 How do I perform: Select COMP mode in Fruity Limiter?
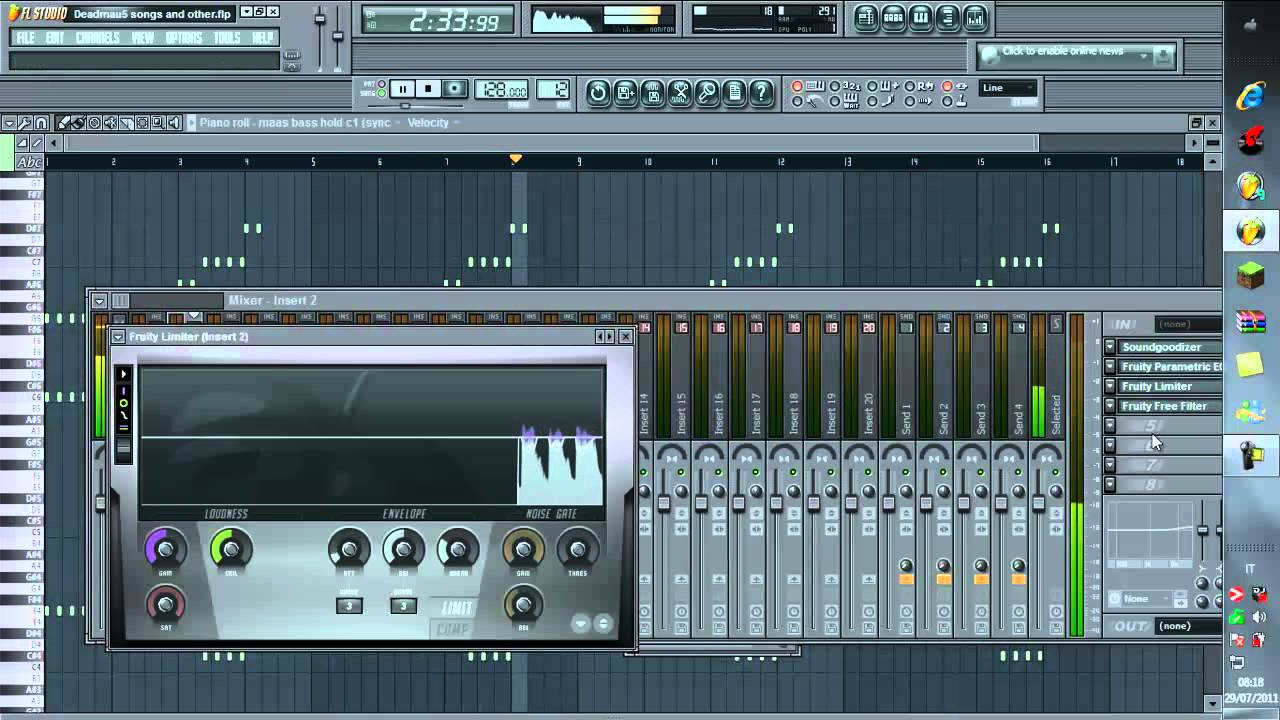(x=454, y=629)
